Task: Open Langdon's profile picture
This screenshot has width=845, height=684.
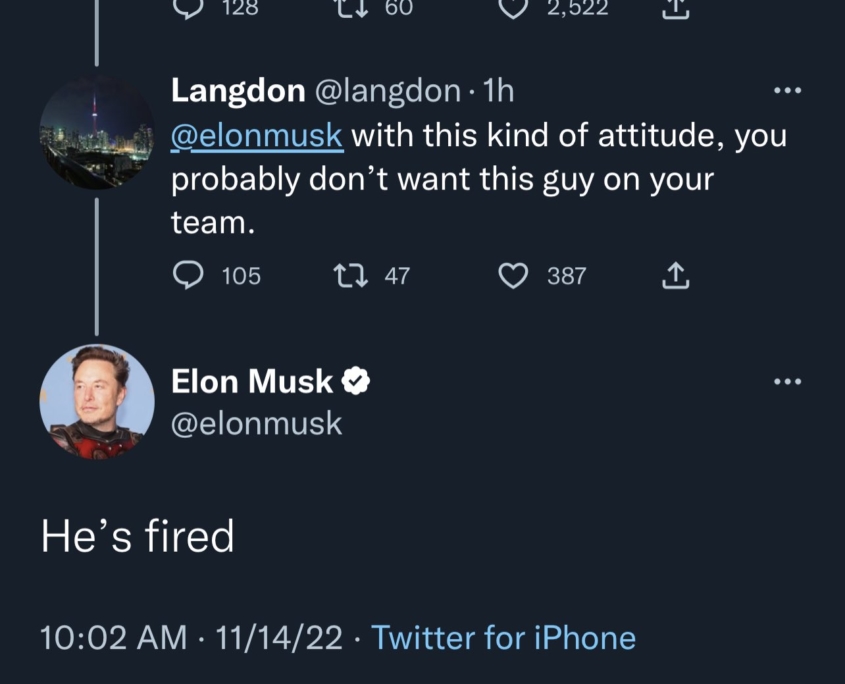Action: pos(96,132)
